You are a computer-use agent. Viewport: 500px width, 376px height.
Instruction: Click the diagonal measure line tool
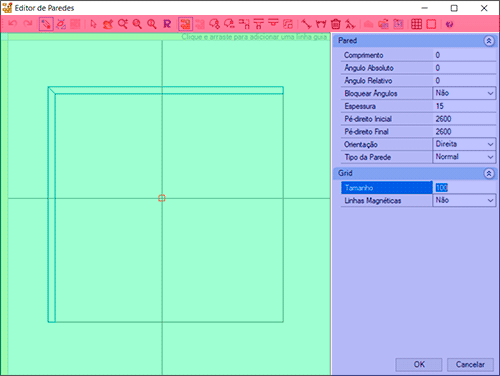306,24
